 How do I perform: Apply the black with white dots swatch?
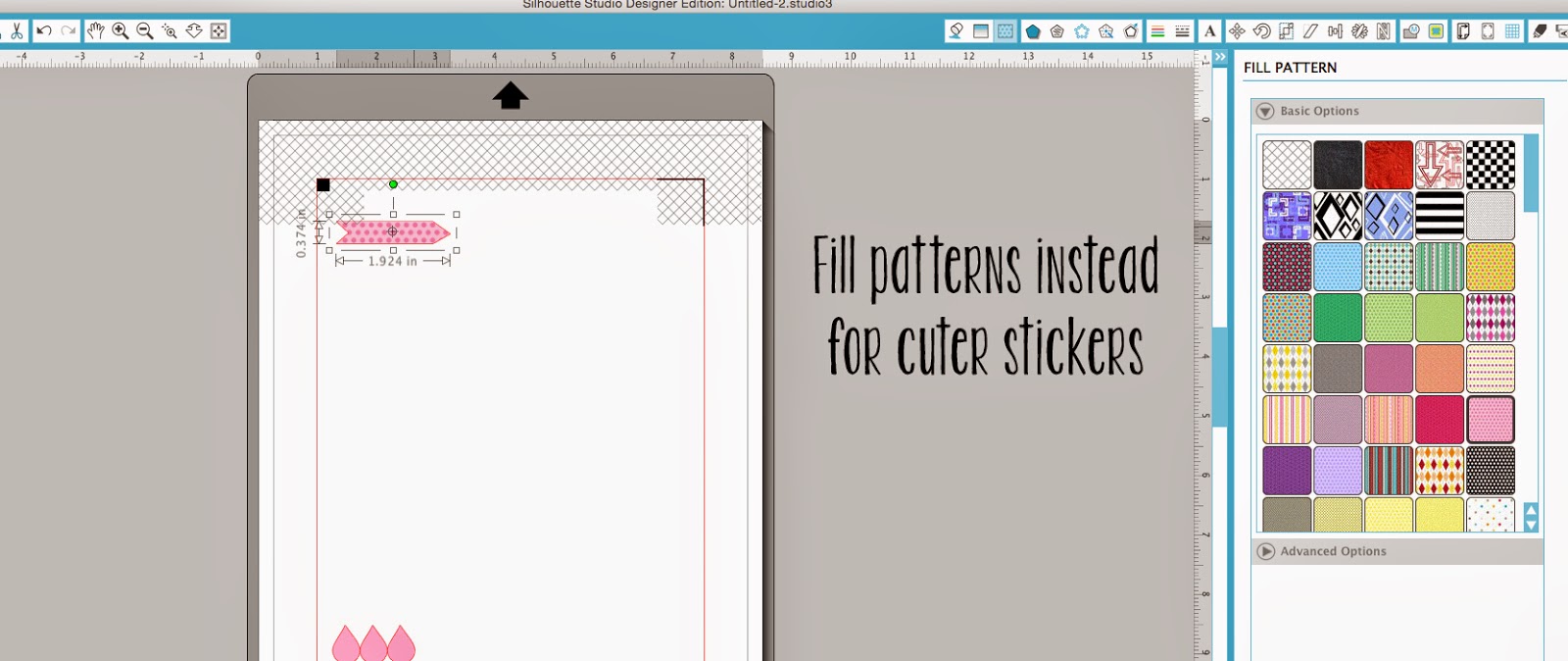pyautogui.click(x=1491, y=471)
